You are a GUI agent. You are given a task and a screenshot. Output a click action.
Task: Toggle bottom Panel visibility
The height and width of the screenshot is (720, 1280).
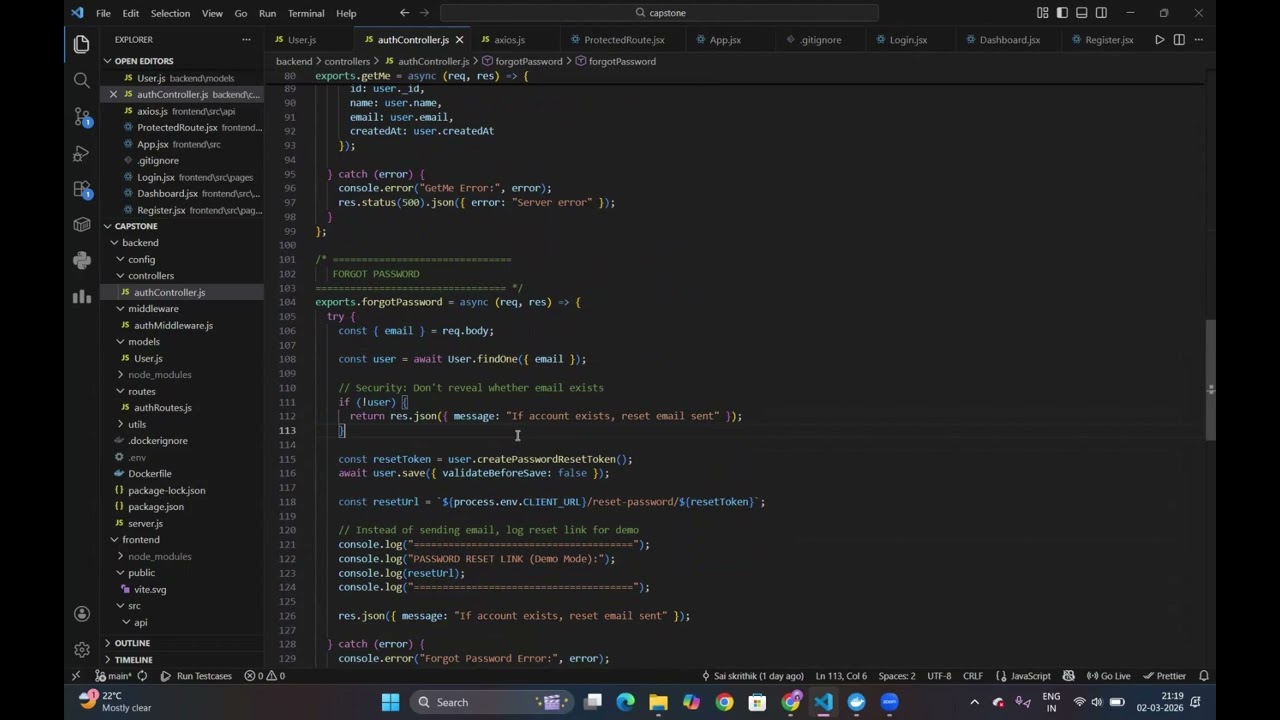(x=1082, y=13)
